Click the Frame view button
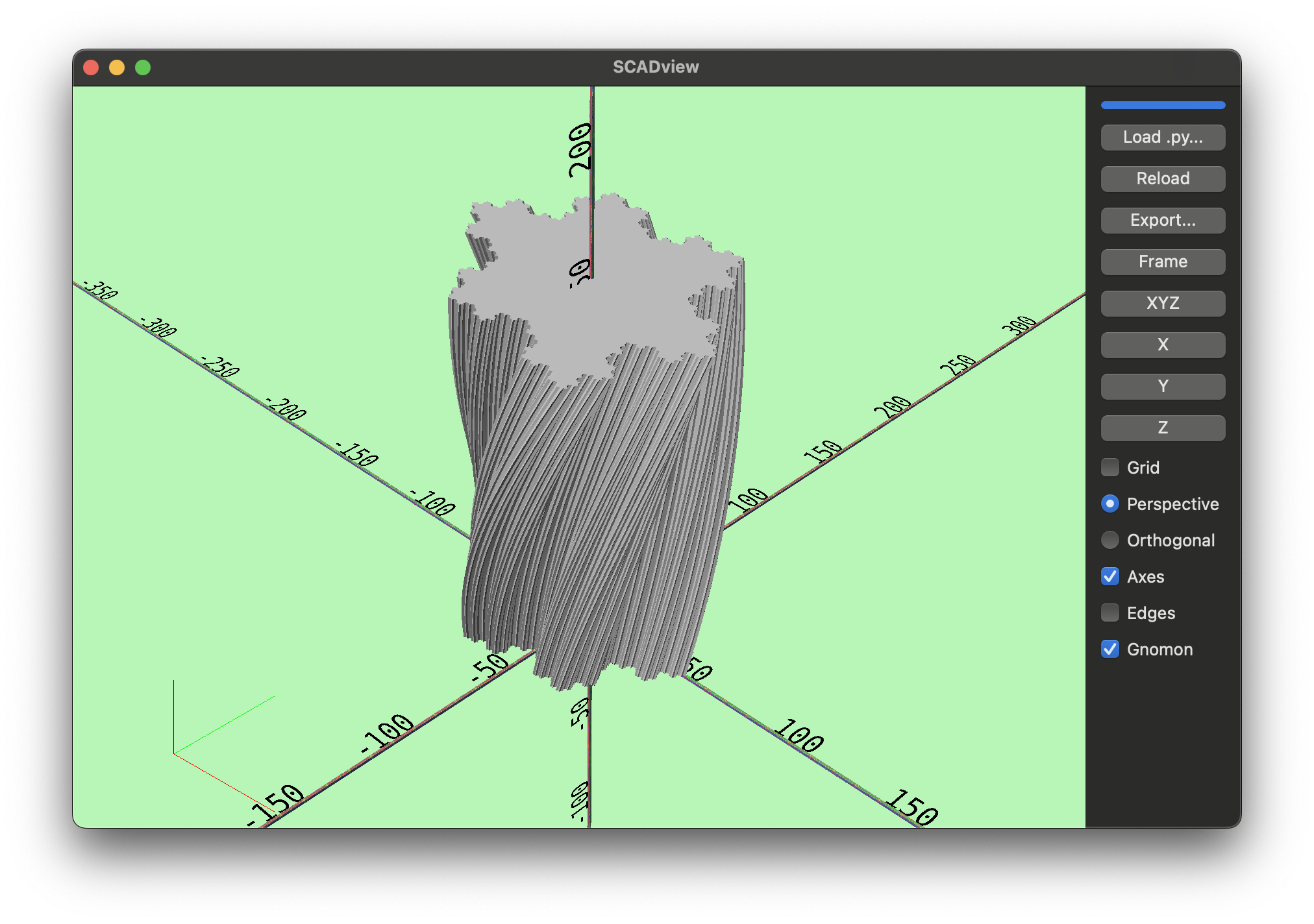 tap(1163, 262)
